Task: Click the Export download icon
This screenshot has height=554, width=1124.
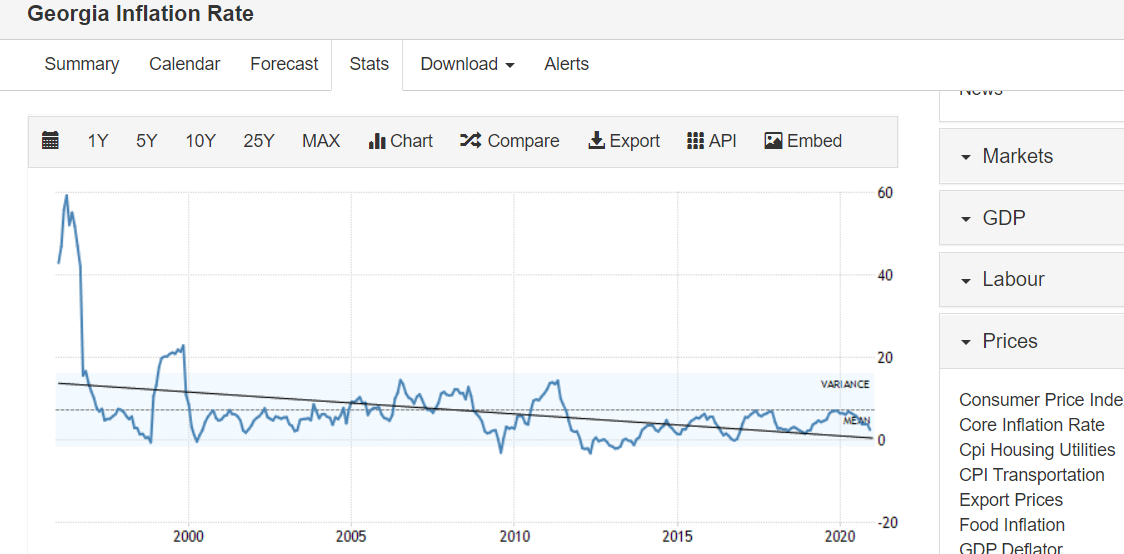Action: pyautogui.click(x=597, y=141)
